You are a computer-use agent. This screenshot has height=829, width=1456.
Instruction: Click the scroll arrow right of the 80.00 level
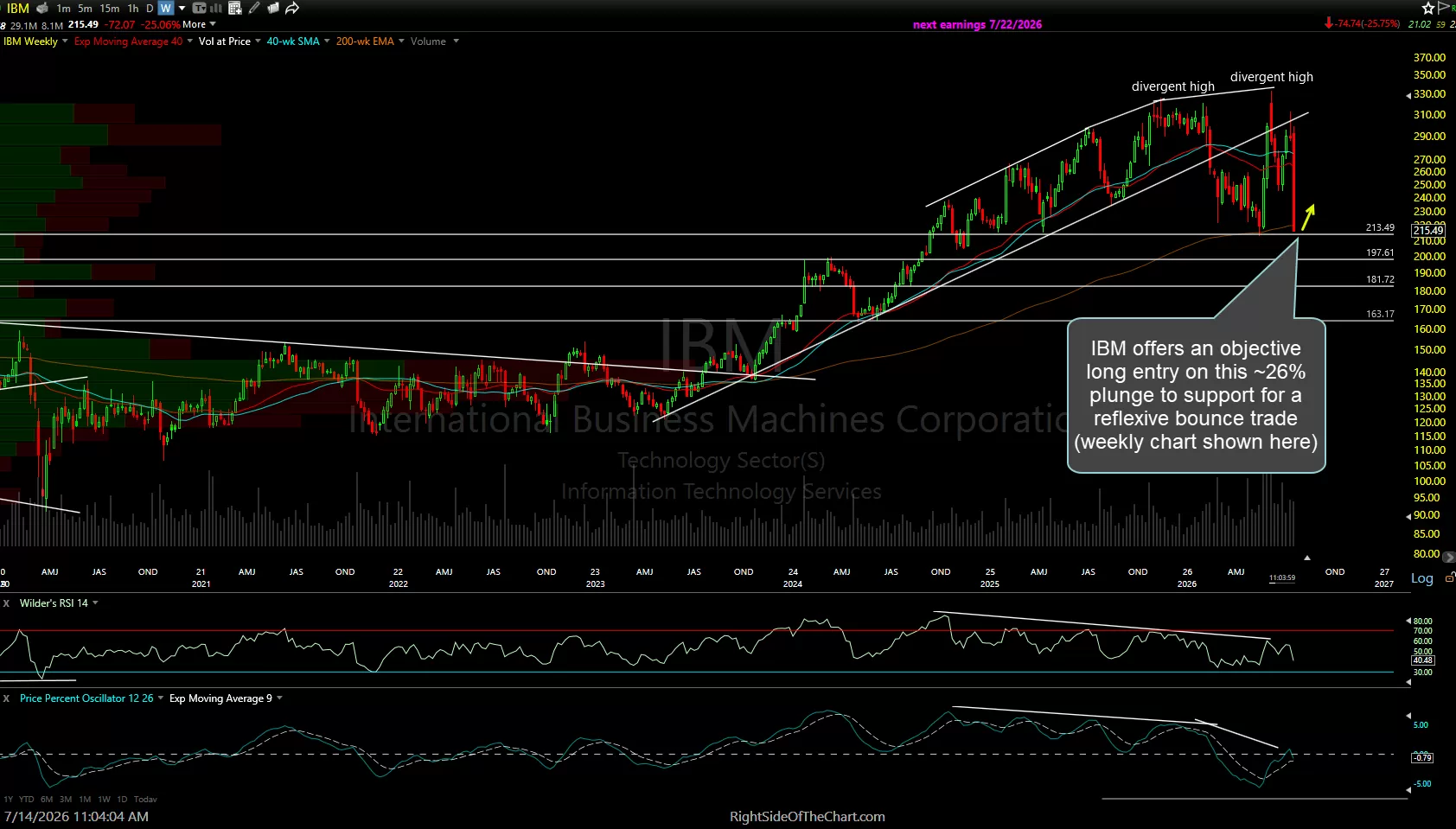point(1449,557)
